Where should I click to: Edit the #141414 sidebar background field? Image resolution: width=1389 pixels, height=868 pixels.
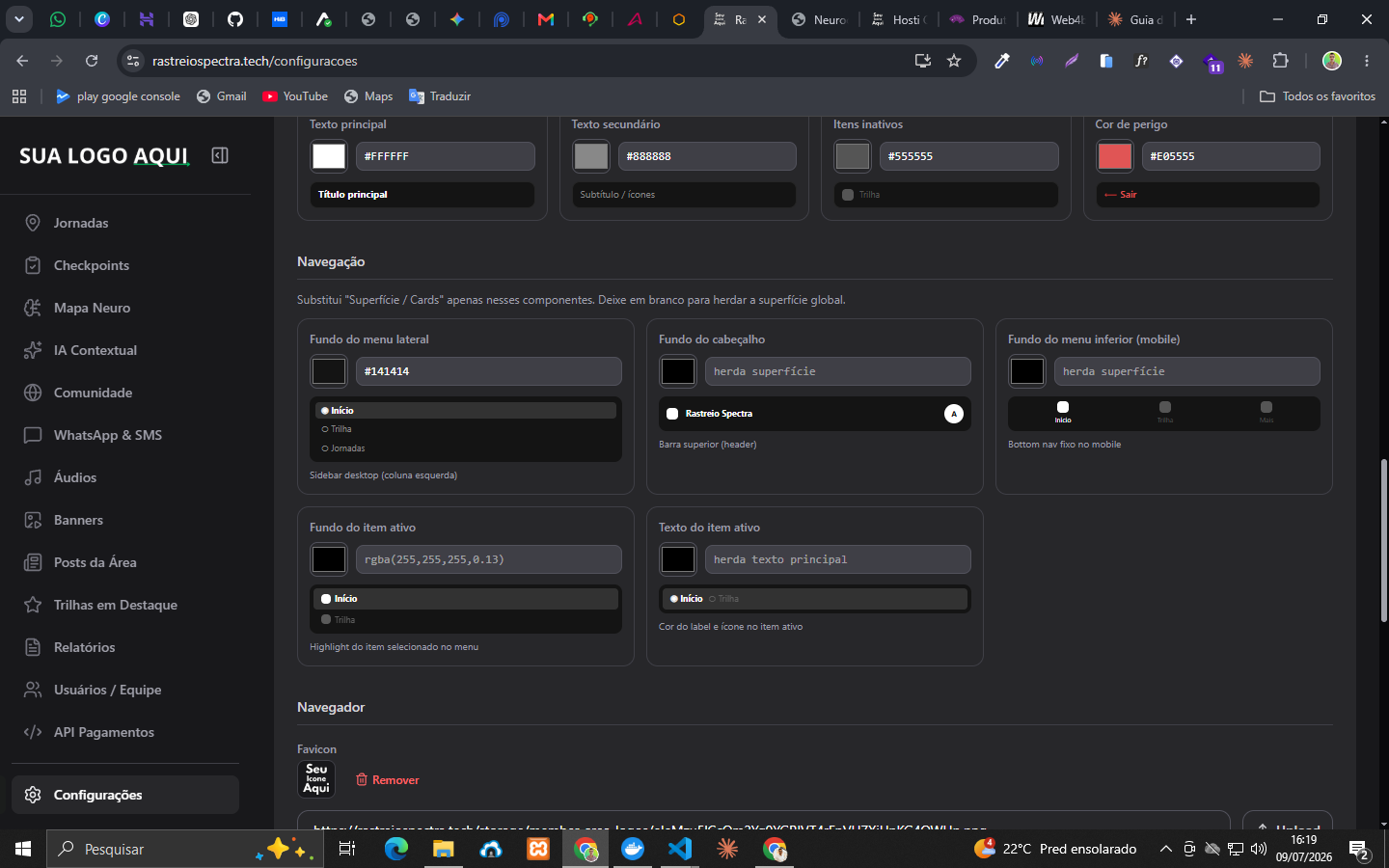tap(489, 371)
